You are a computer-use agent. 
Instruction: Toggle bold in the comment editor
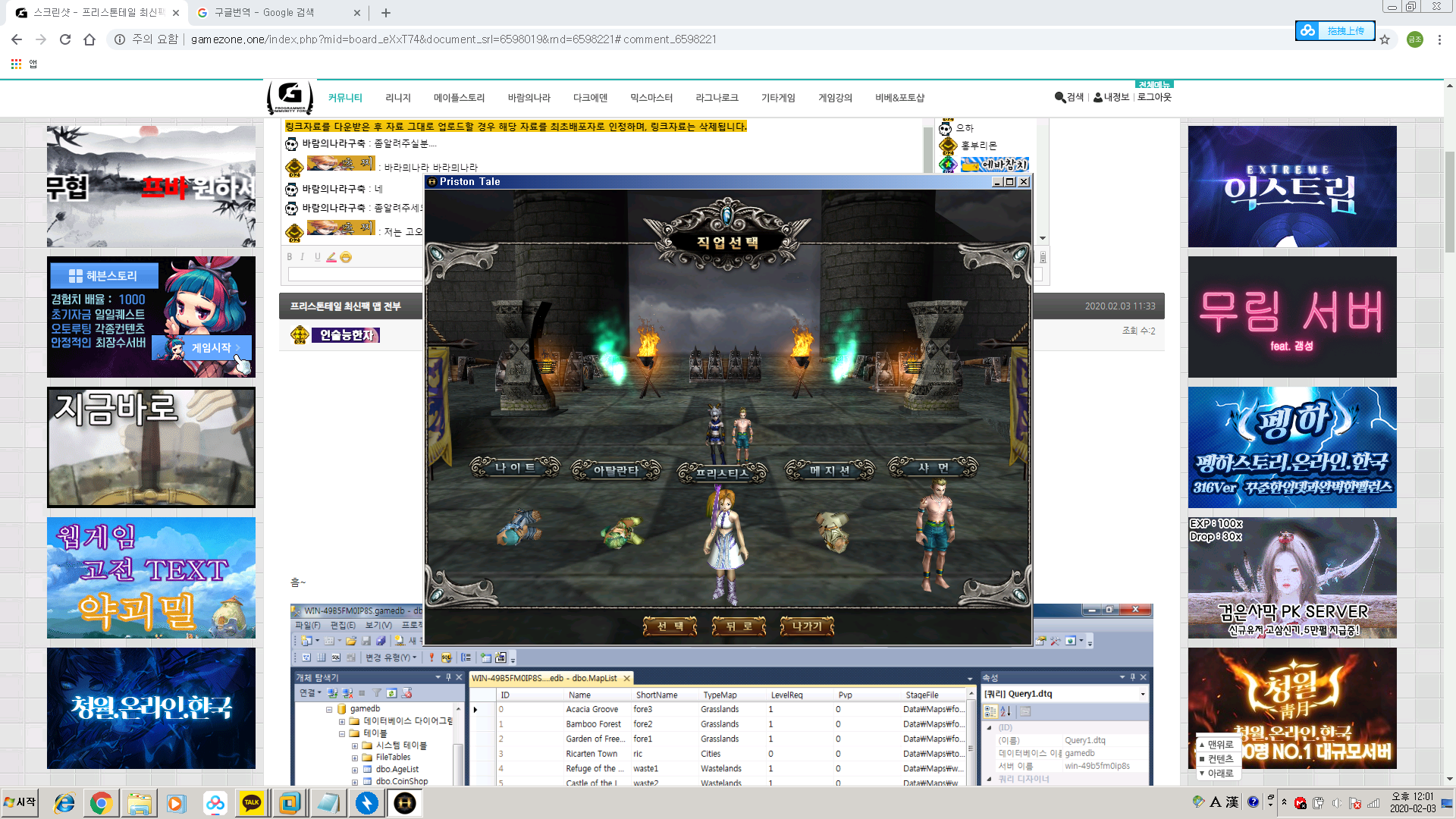pyautogui.click(x=289, y=257)
